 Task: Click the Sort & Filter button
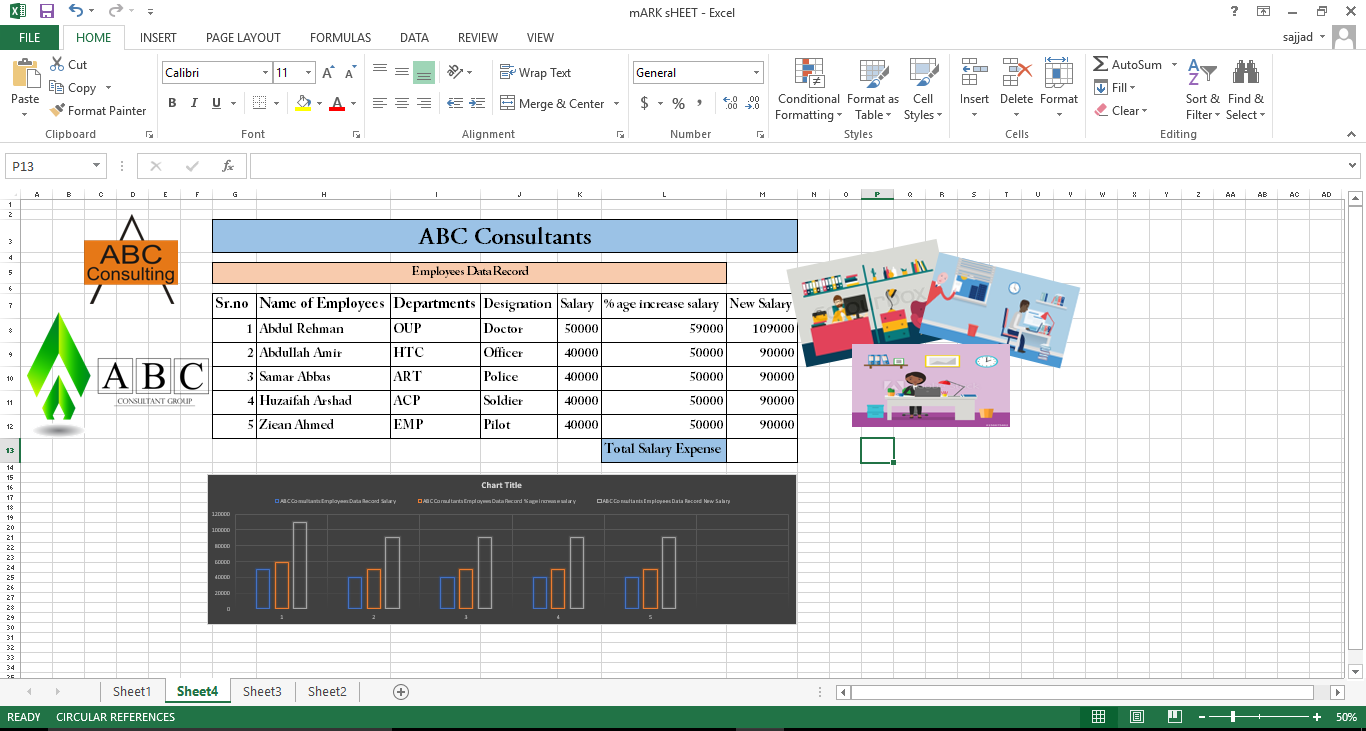tap(1202, 89)
